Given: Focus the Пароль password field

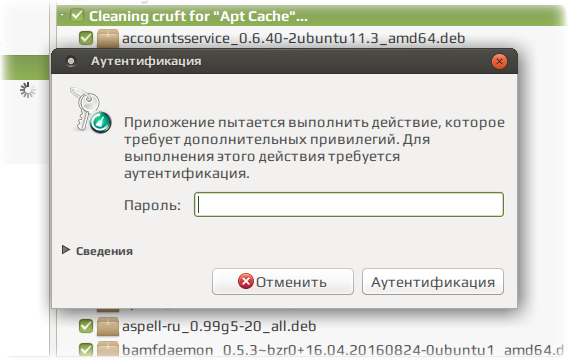Looking at the screenshot, I should pyautogui.click(x=349, y=205).
